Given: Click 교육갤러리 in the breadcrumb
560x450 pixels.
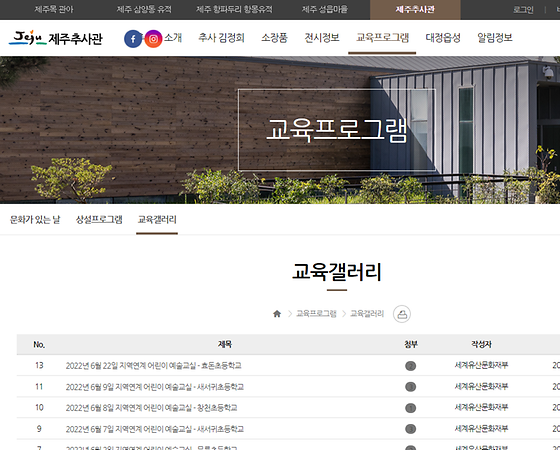Looking at the screenshot, I should pyautogui.click(x=367, y=314).
